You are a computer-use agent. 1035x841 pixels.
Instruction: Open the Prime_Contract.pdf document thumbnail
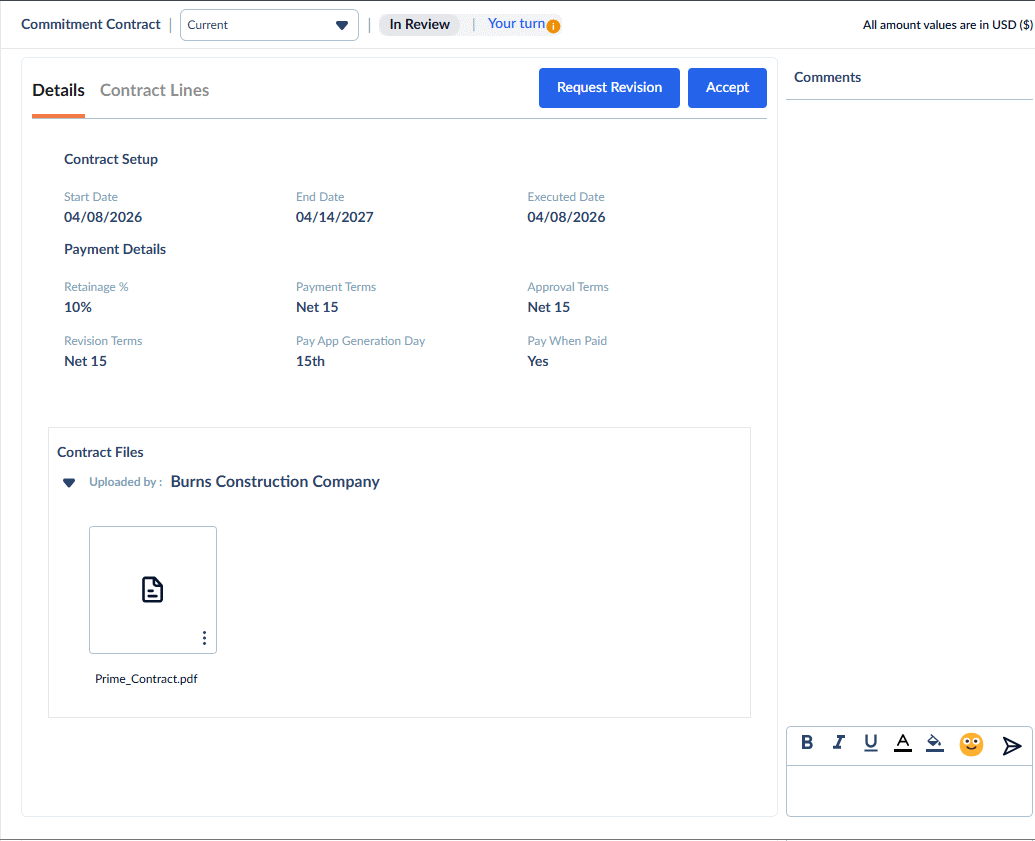pyautogui.click(x=152, y=589)
